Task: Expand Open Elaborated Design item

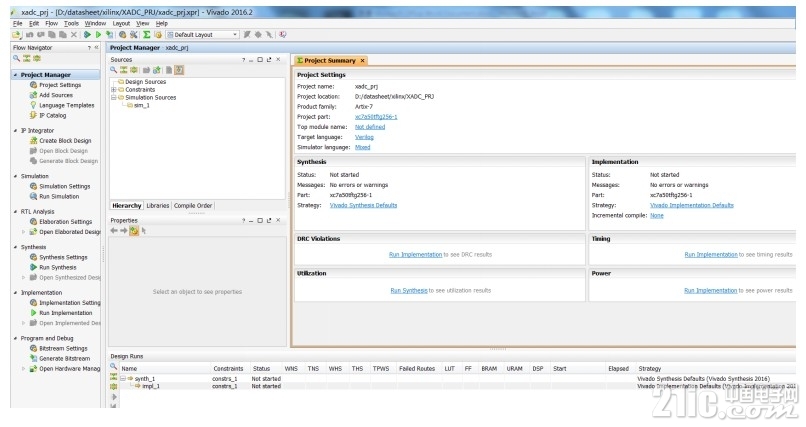Action: pos(24,232)
